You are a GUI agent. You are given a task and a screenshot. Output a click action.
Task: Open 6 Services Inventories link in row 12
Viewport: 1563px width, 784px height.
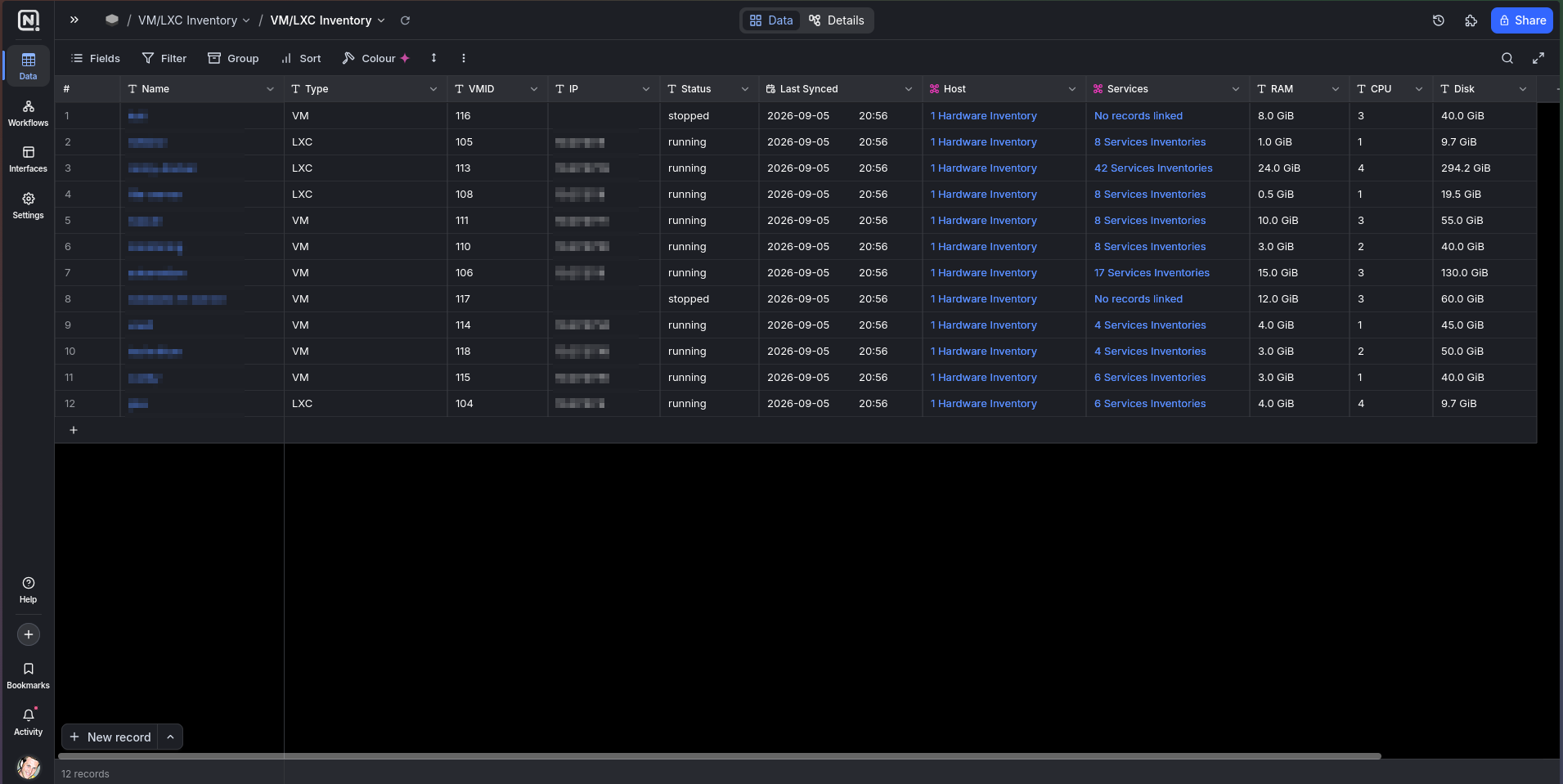(1150, 404)
